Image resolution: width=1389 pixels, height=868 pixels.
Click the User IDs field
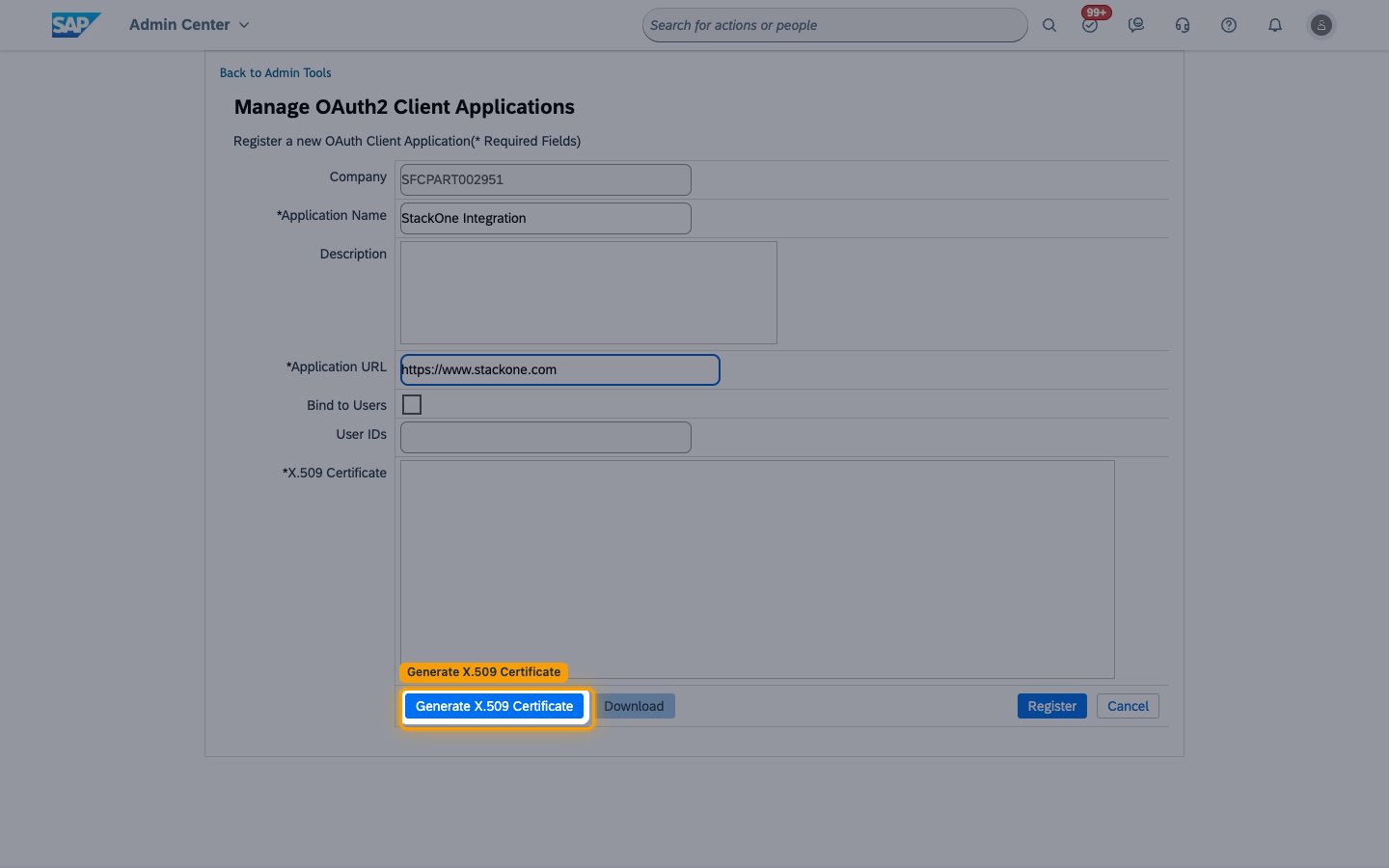coord(546,437)
